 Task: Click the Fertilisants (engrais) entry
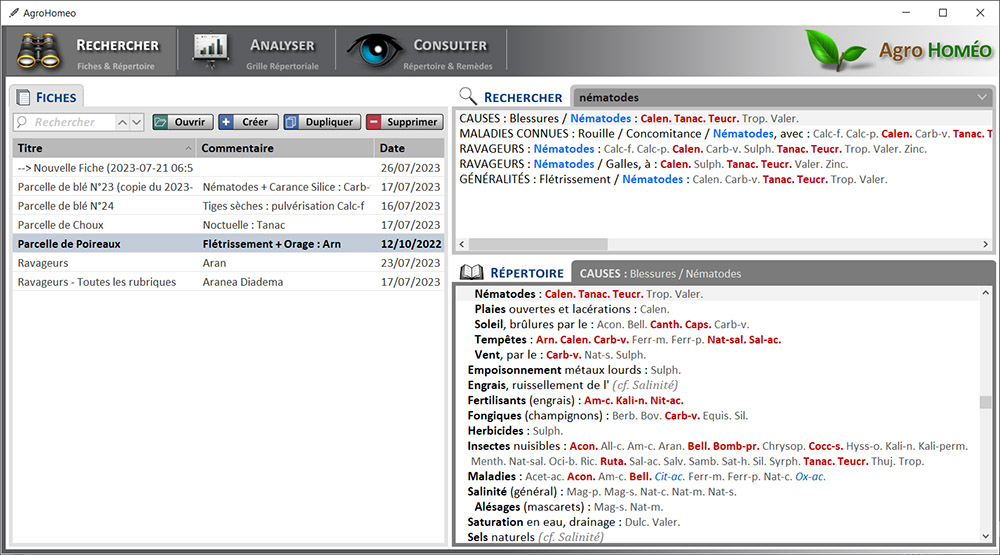[575, 401]
